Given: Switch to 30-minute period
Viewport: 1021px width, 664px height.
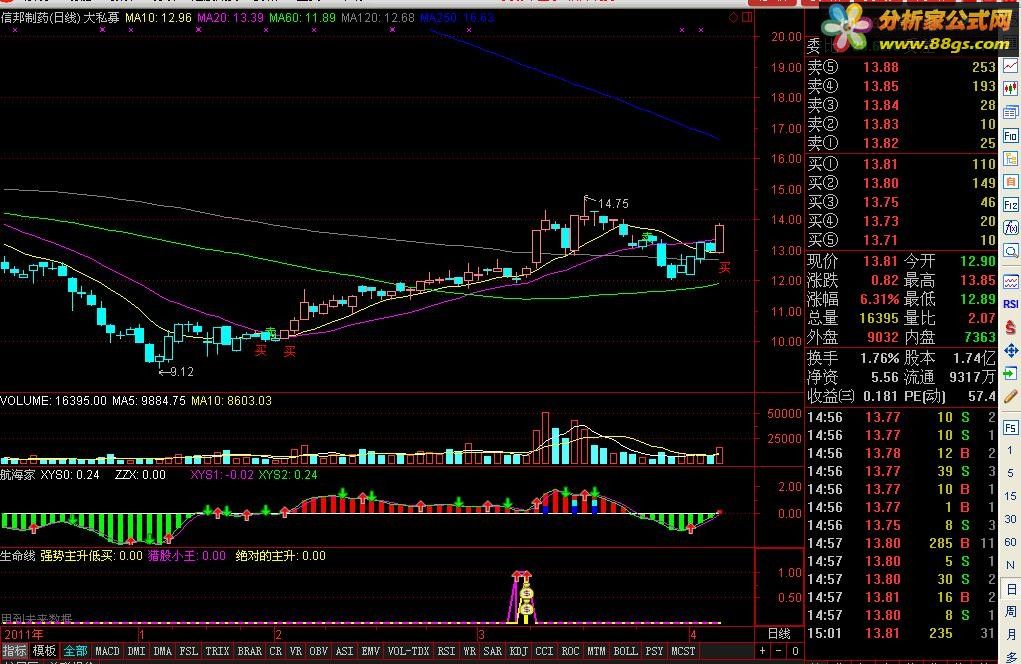Looking at the screenshot, I should click(1010, 519).
